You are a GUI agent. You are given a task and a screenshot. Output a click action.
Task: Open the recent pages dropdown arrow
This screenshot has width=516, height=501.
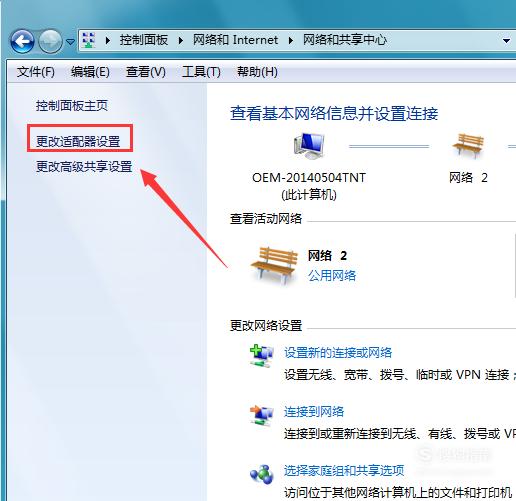70,42
